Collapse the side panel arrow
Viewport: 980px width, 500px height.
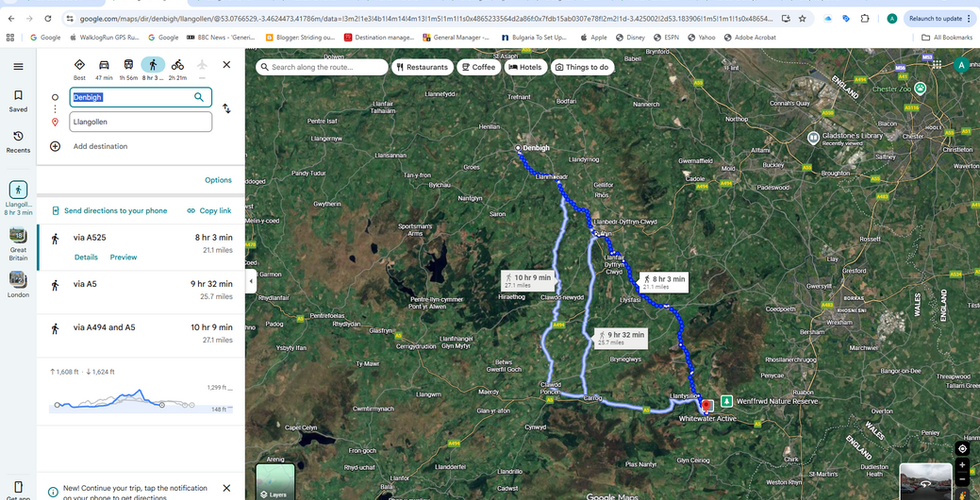(x=251, y=281)
